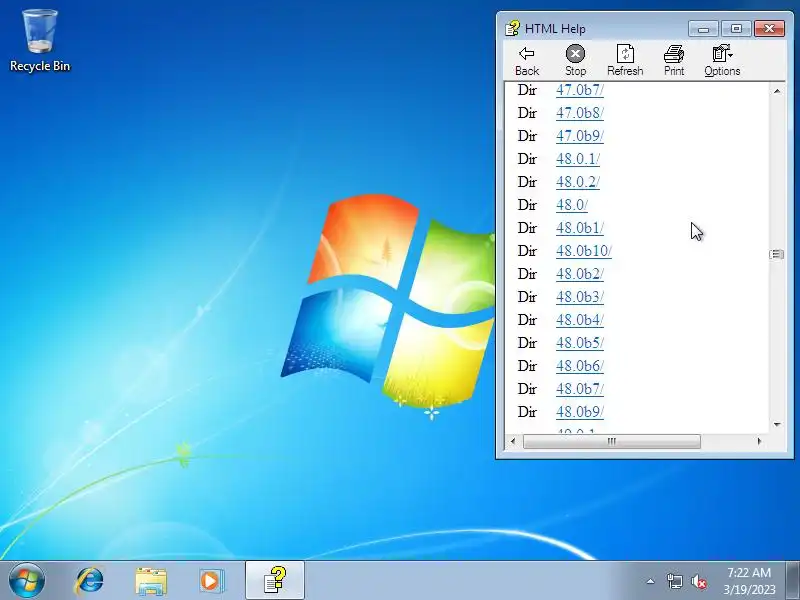This screenshot has width=800, height=600.
Task: Open the Recycle Bin desktop icon
Action: click(40, 41)
